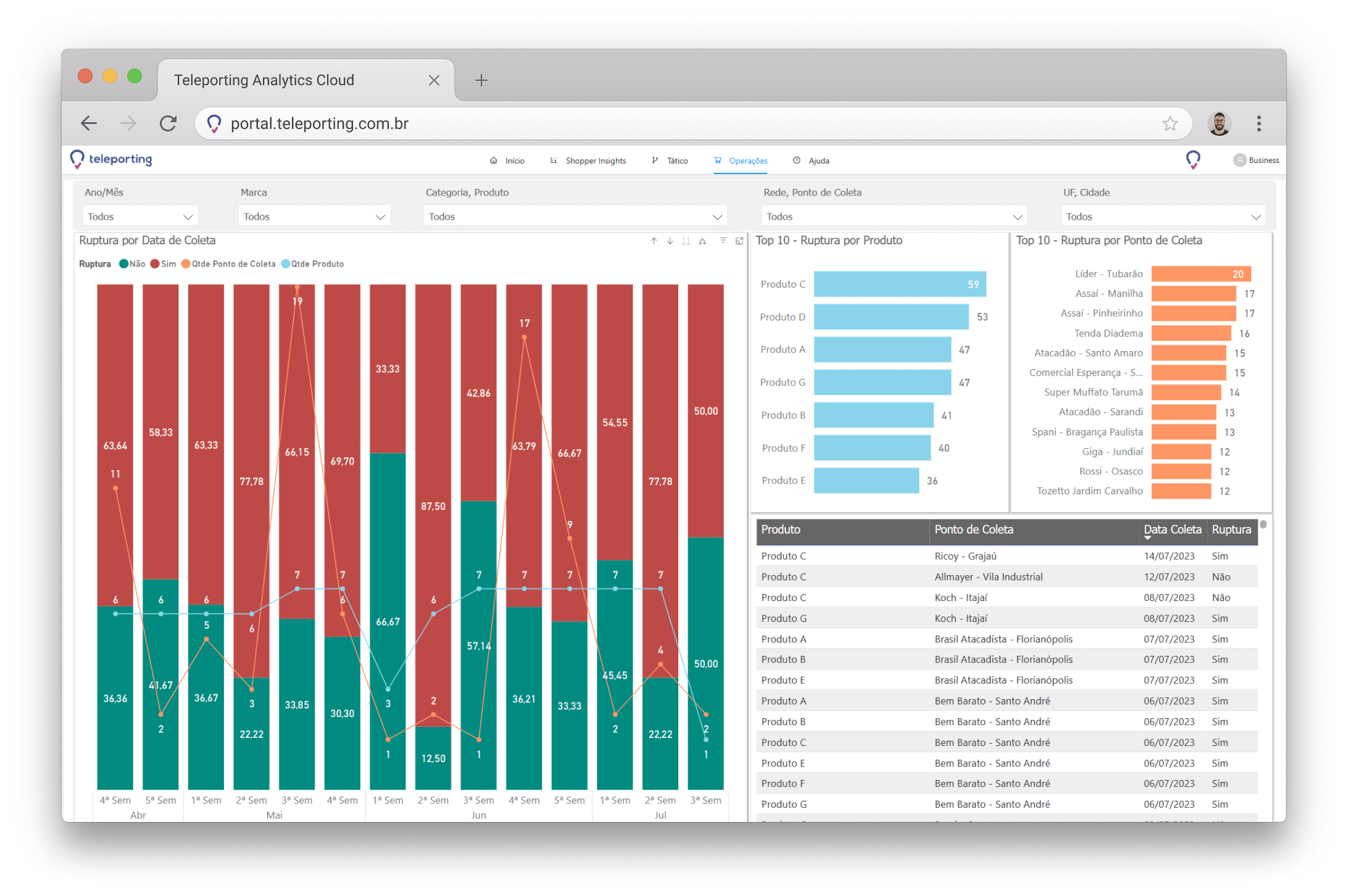The width and height of the screenshot is (1348, 896).
Task: Open the UF, Cidade dropdown
Action: click(1163, 217)
